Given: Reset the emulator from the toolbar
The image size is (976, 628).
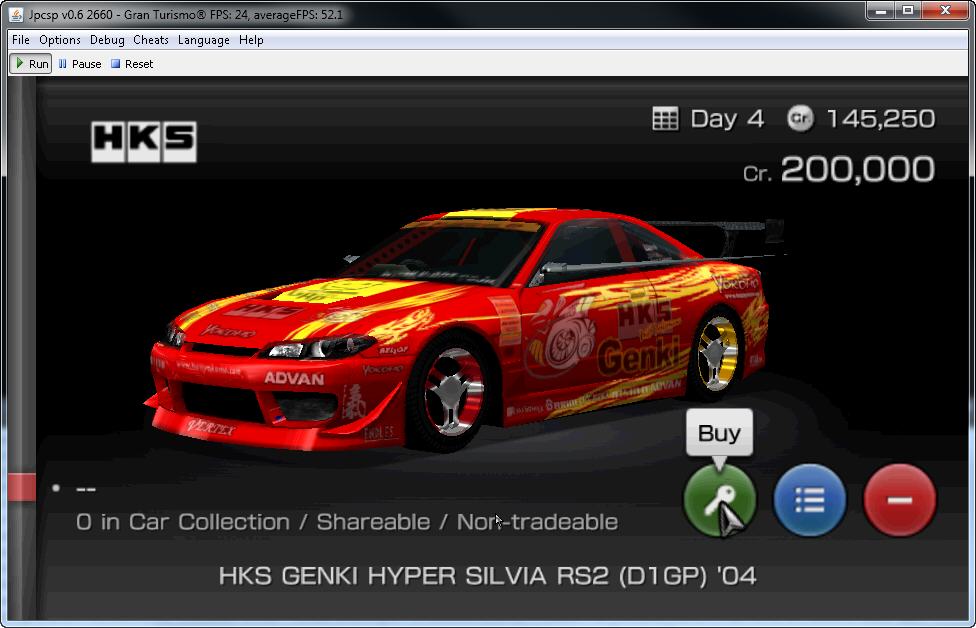Looking at the screenshot, I should (x=132, y=64).
